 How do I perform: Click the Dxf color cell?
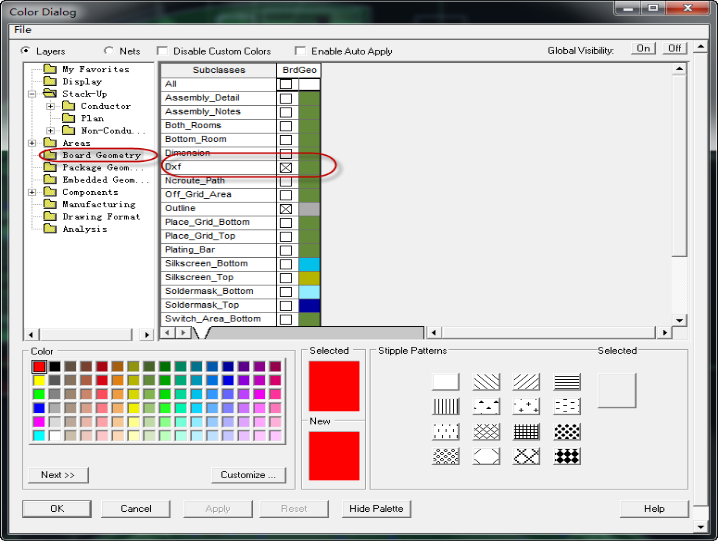309,168
